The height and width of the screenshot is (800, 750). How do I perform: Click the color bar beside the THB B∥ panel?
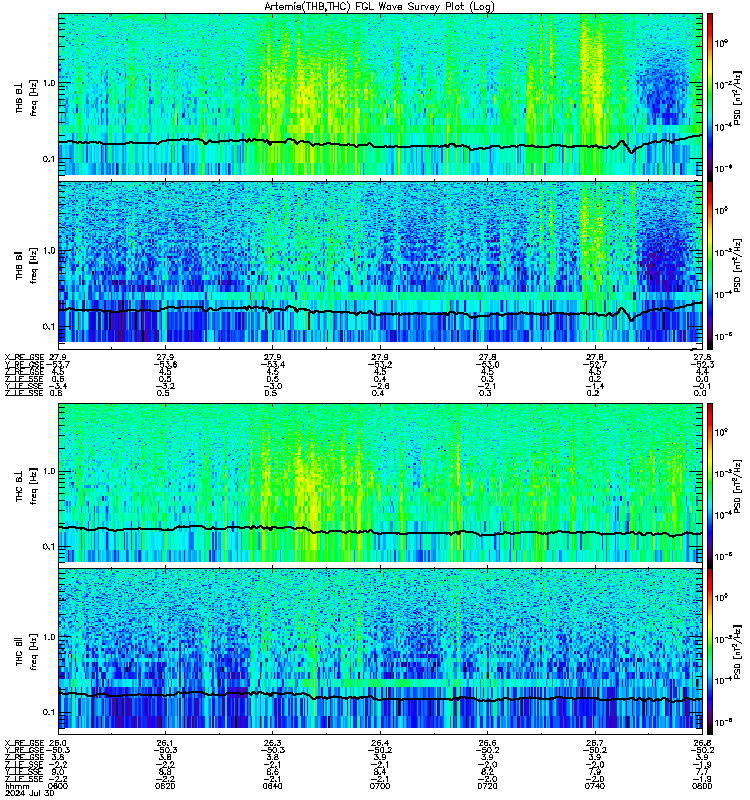(710, 265)
